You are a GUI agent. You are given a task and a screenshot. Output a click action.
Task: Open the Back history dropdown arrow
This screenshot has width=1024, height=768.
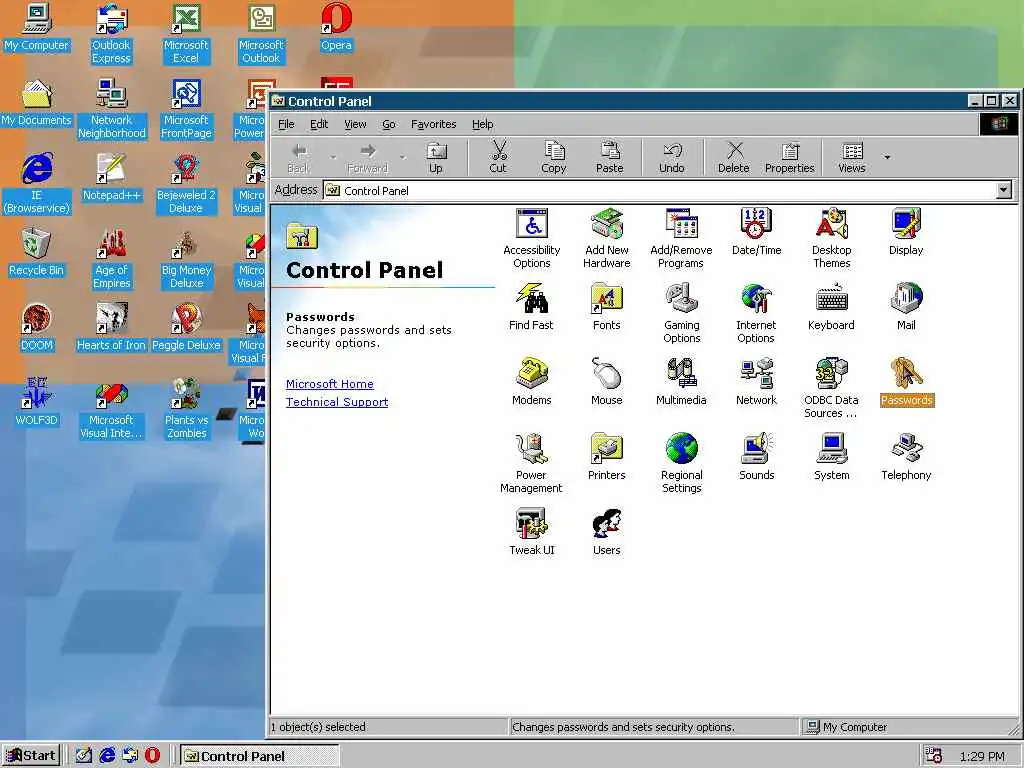pyautogui.click(x=333, y=157)
